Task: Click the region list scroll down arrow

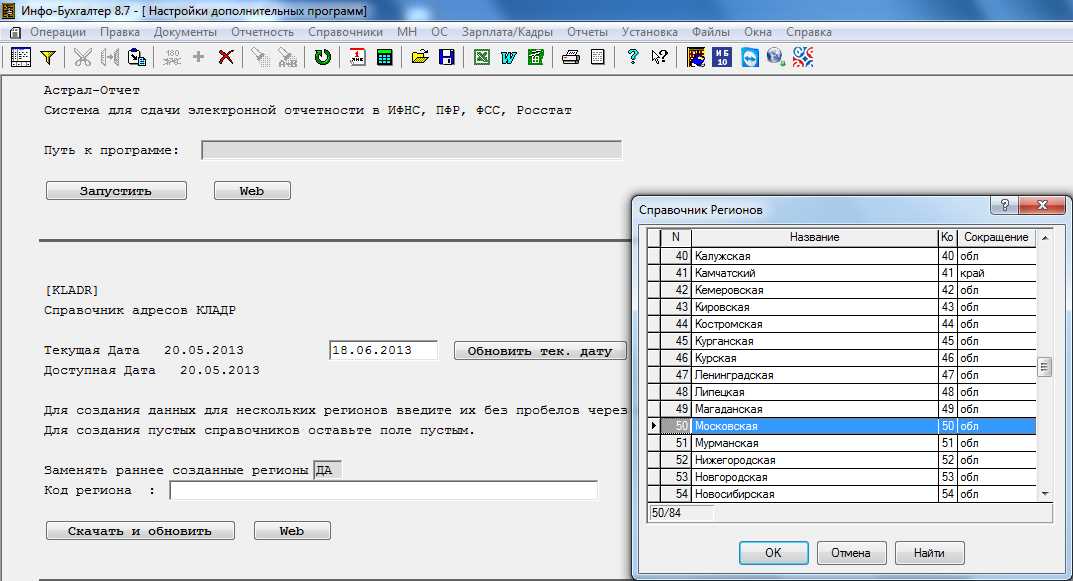Action: click(1045, 493)
